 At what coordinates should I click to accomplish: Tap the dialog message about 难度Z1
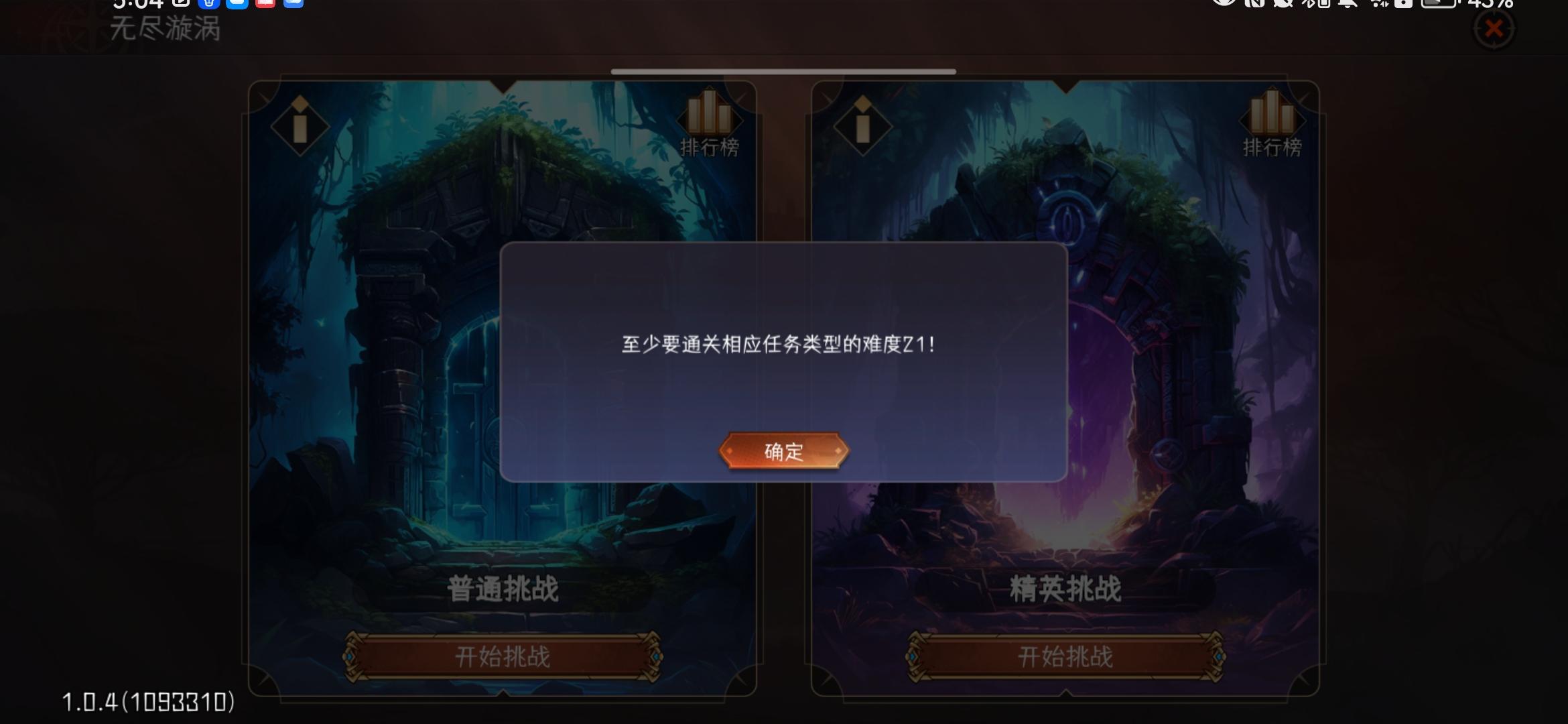[x=778, y=345]
